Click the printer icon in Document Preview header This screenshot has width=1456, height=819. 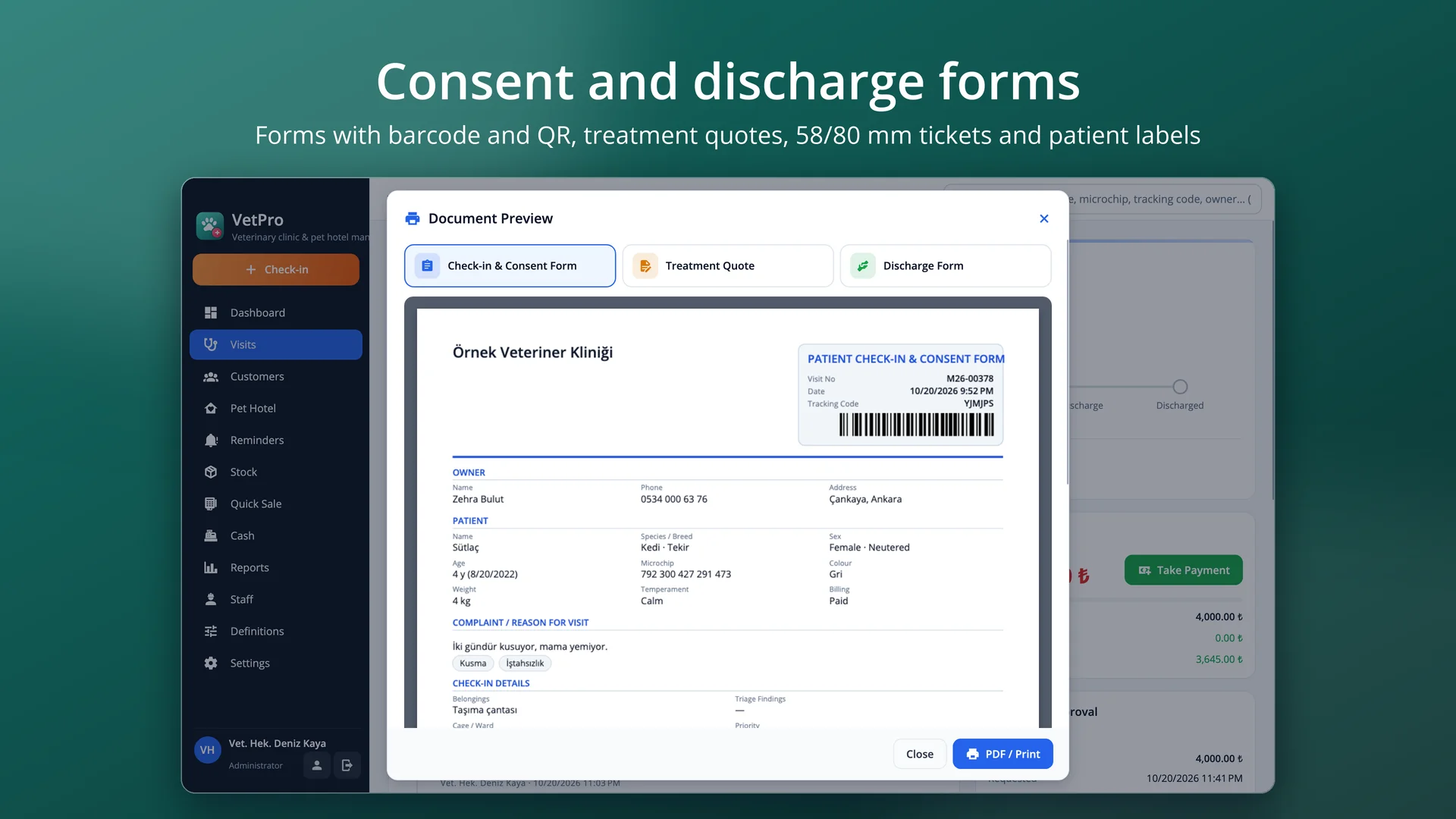413,218
